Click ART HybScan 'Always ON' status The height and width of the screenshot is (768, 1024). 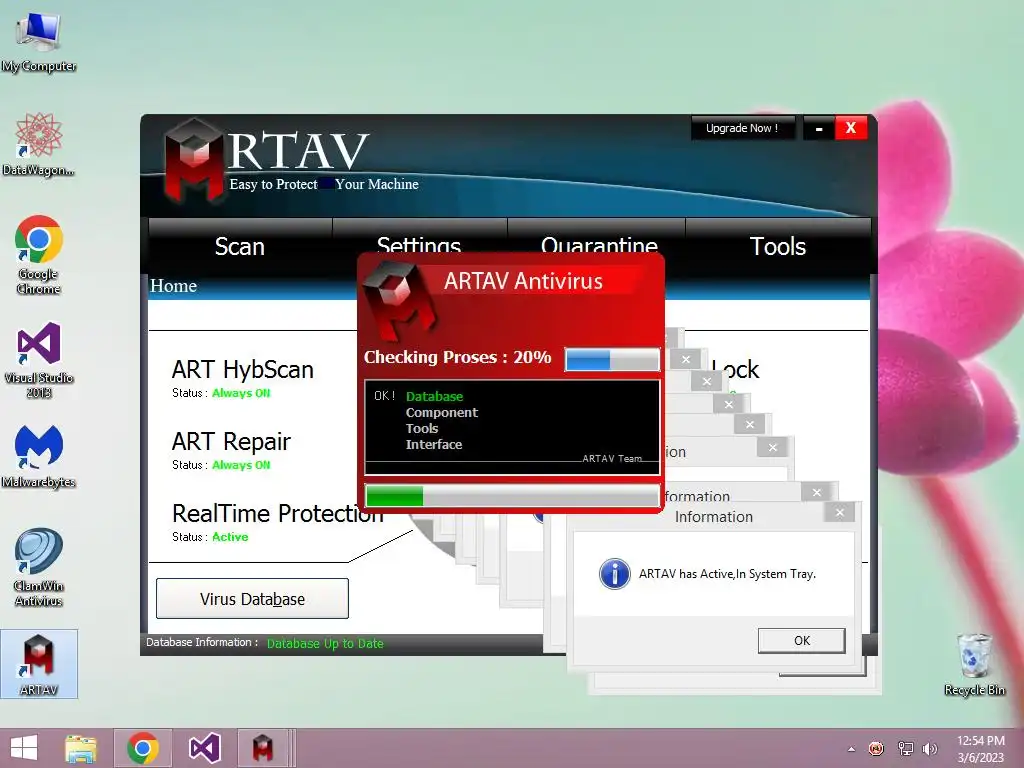pyautogui.click(x=241, y=393)
